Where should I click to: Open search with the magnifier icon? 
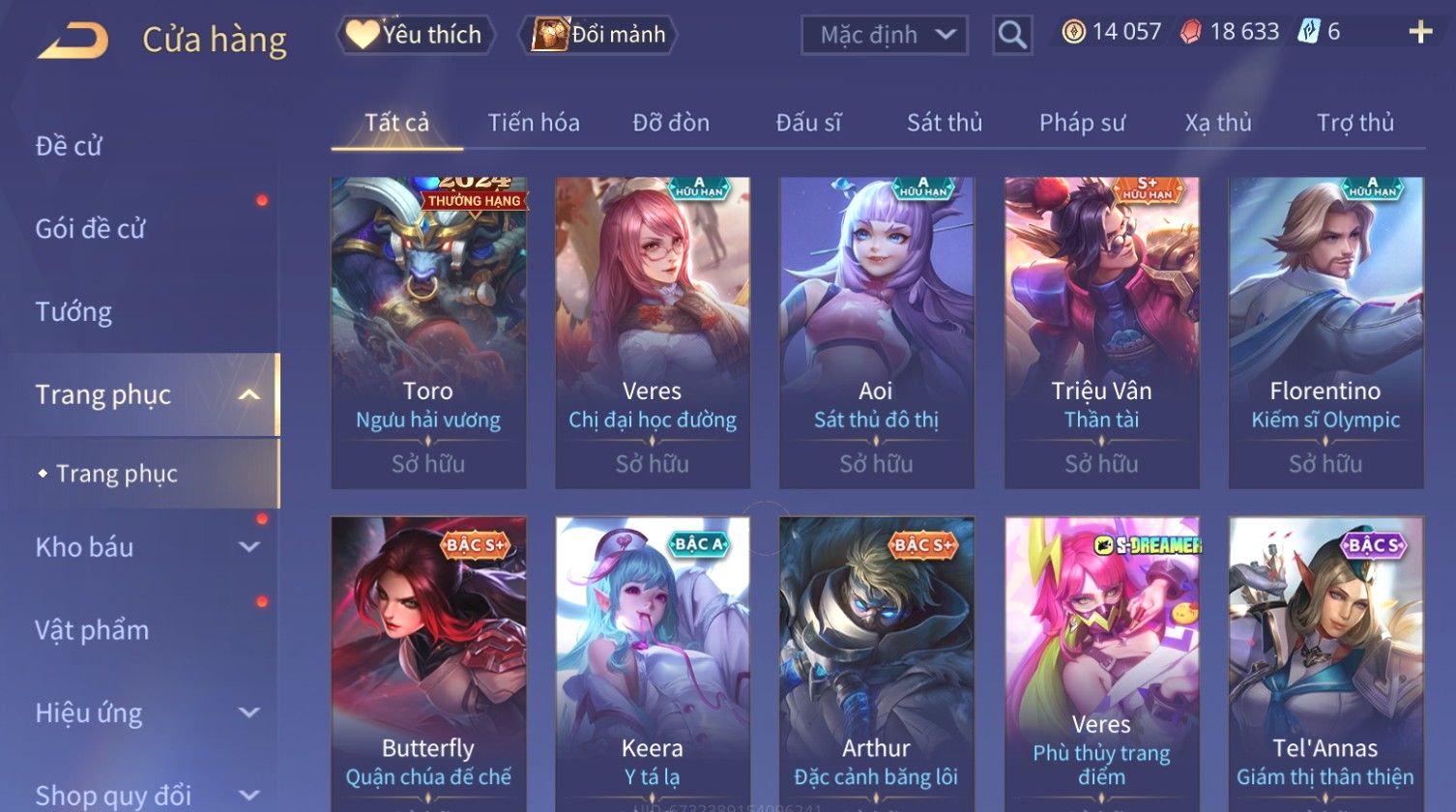point(1012,35)
